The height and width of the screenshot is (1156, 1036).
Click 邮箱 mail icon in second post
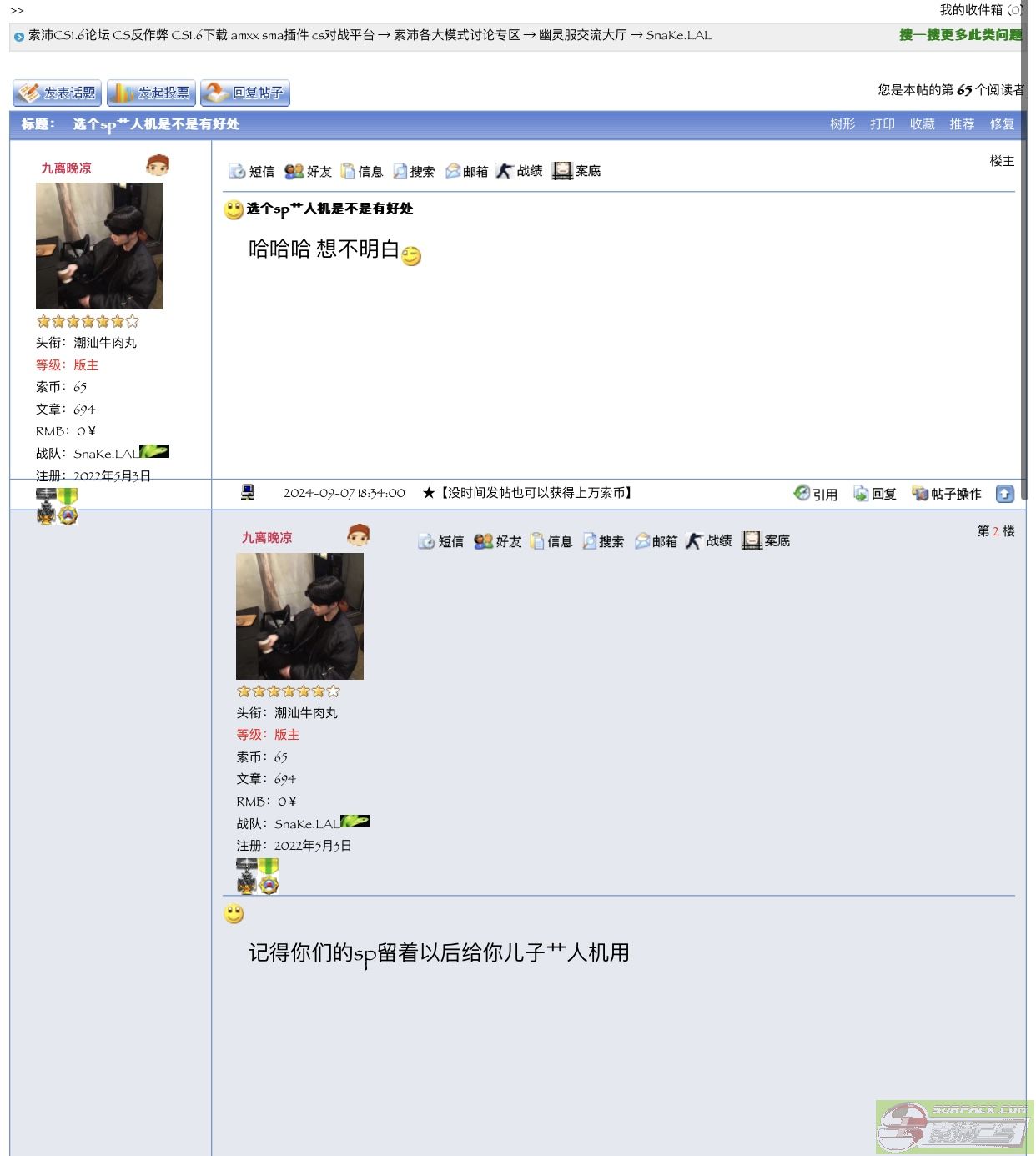click(x=656, y=541)
